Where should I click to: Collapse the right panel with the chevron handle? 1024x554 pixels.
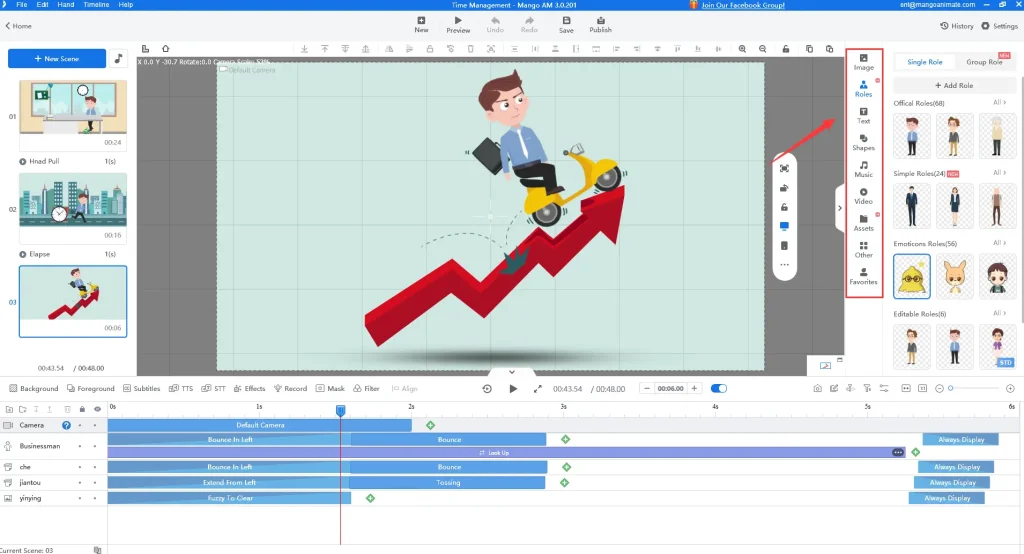839,208
